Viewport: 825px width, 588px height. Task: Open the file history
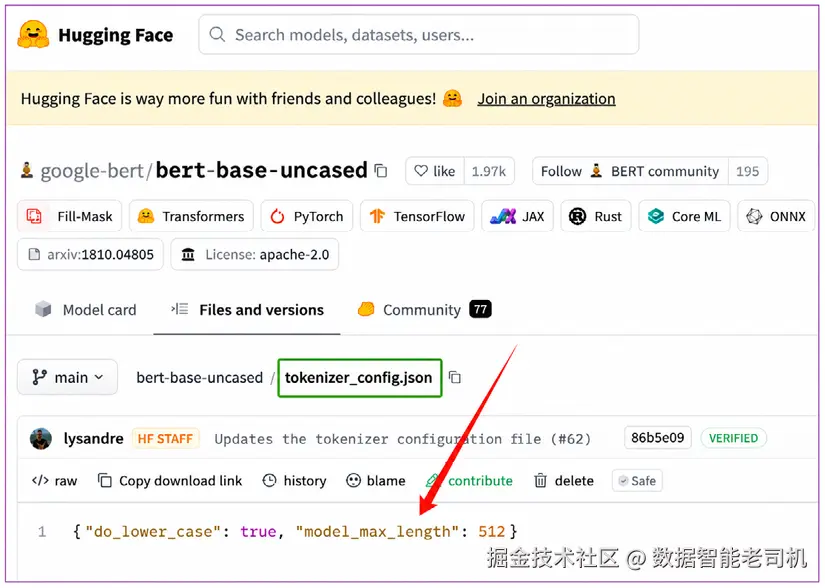click(x=295, y=481)
